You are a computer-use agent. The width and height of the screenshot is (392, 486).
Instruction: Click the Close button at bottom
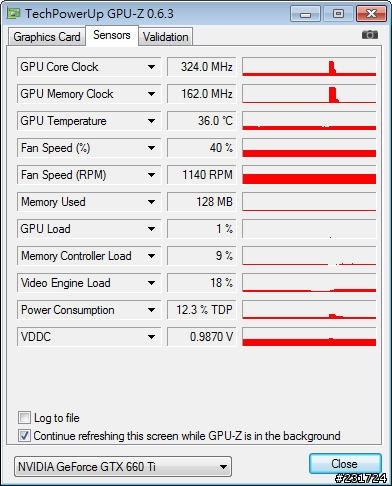point(345,464)
